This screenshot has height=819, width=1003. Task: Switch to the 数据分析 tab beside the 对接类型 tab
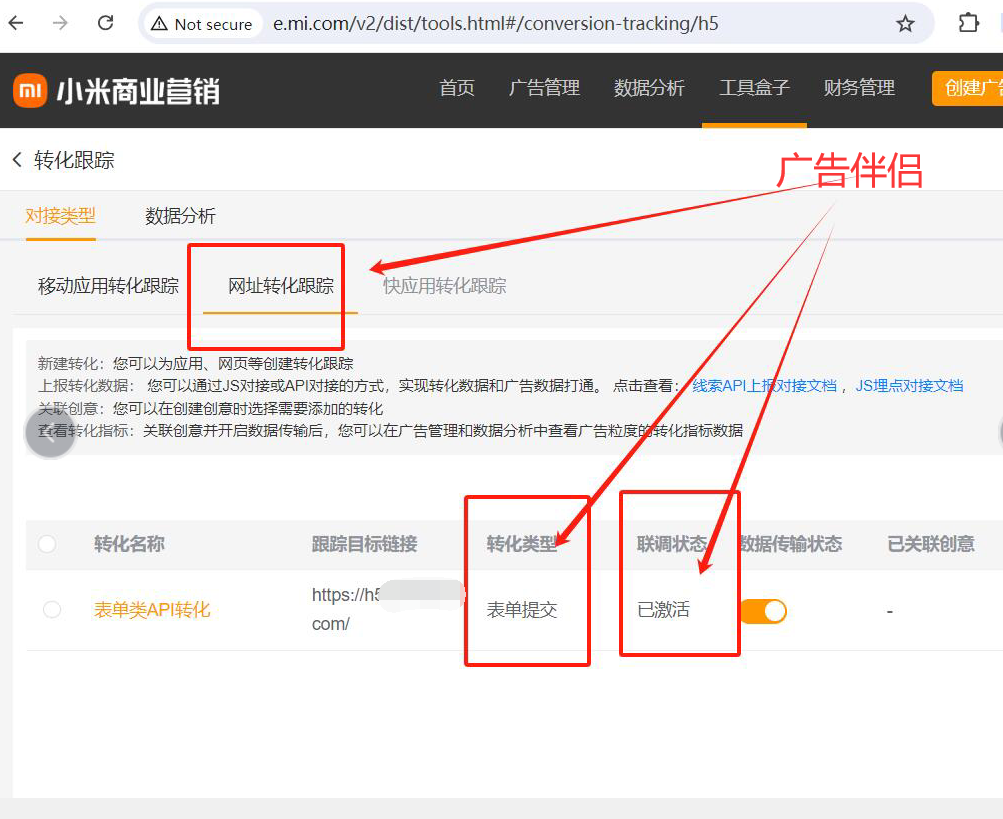click(180, 216)
